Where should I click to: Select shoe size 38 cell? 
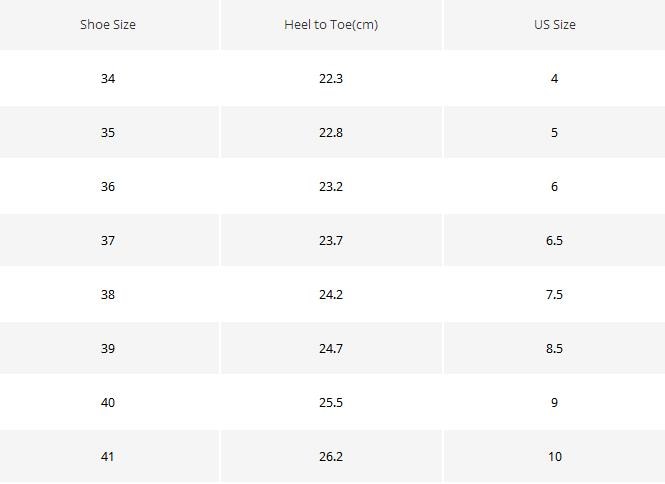pos(108,294)
